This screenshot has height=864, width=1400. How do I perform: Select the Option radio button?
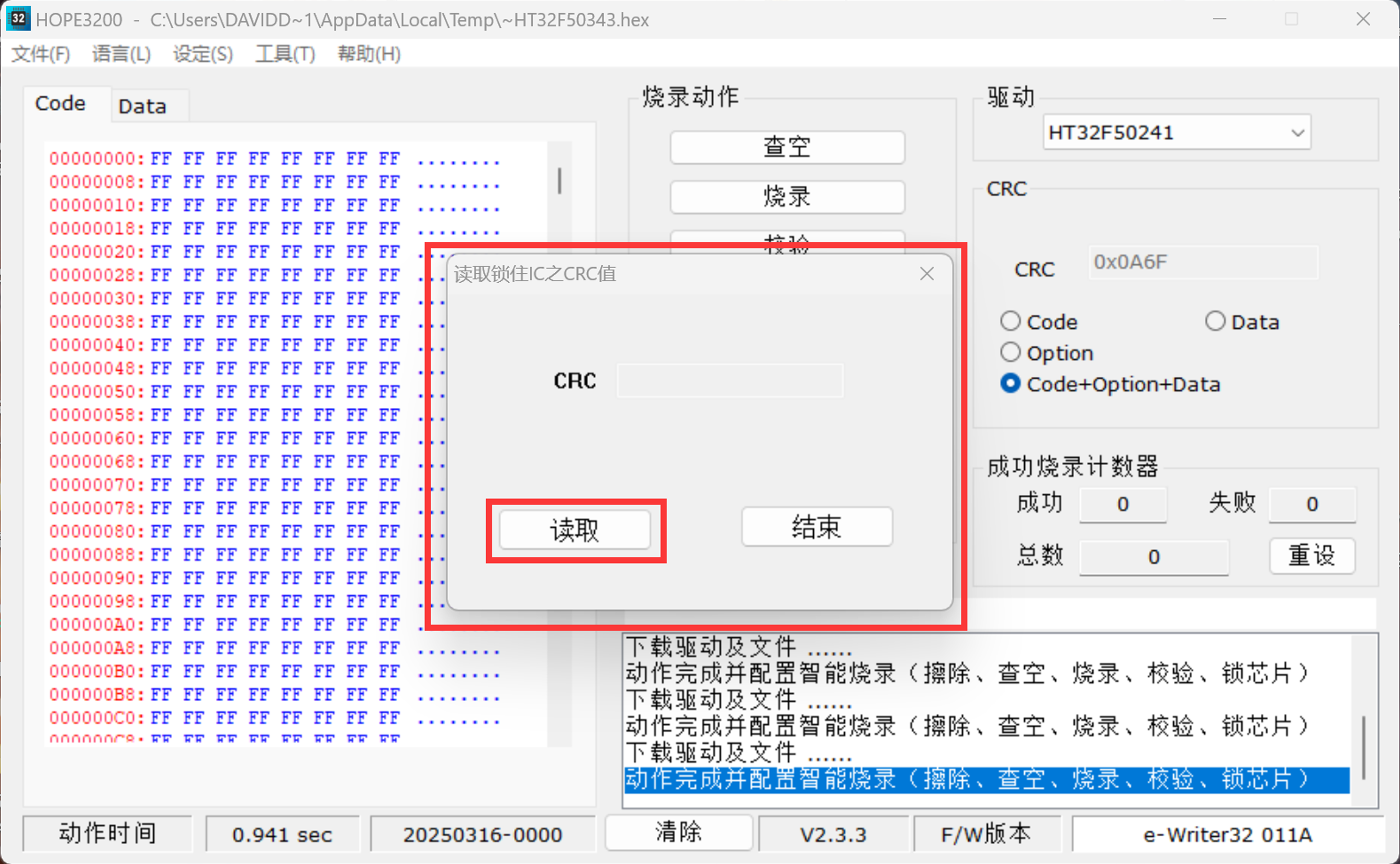[x=1010, y=352]
